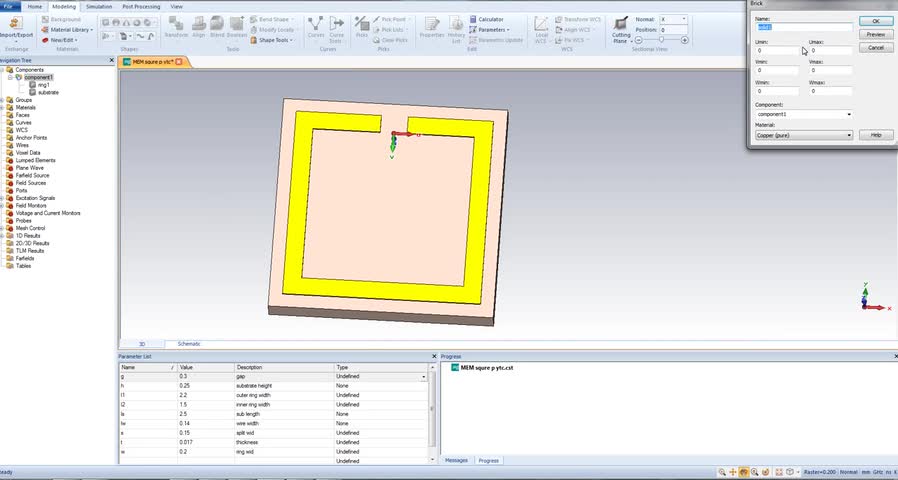Click Cancel in the Brick dialog

[x=876, y=48]
